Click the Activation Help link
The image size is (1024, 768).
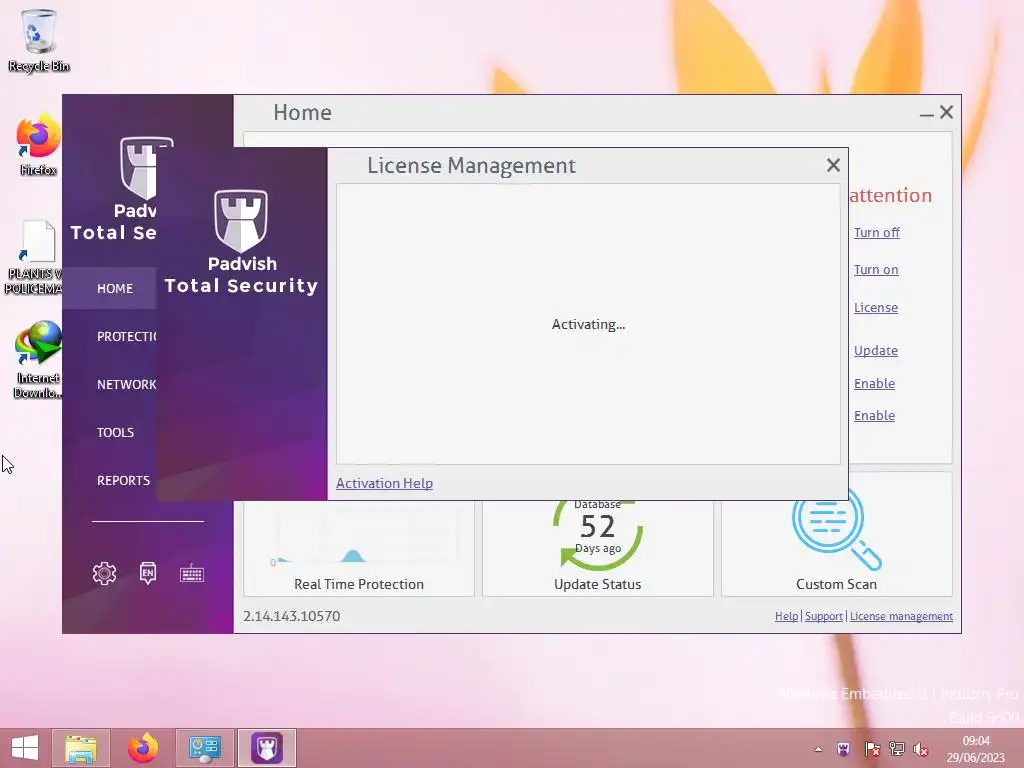[384, 483]
